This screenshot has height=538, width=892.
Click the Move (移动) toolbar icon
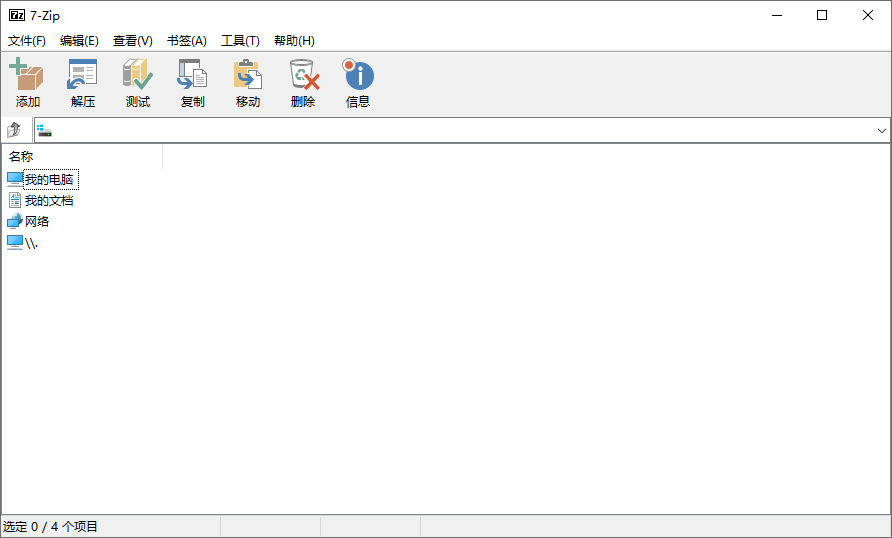(x=247, y=76)
